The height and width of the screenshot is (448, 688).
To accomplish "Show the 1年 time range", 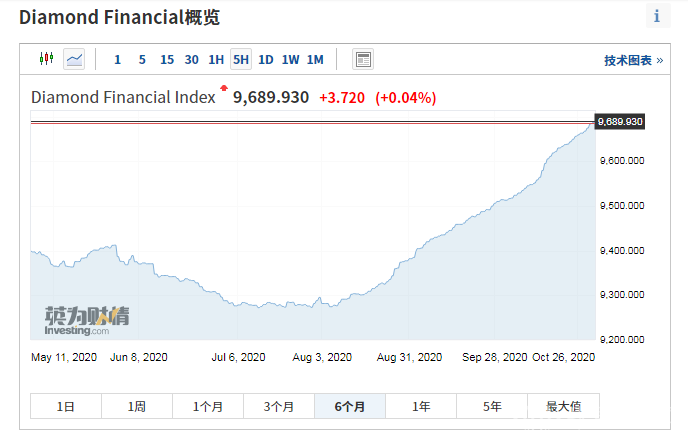I will 421,406.
